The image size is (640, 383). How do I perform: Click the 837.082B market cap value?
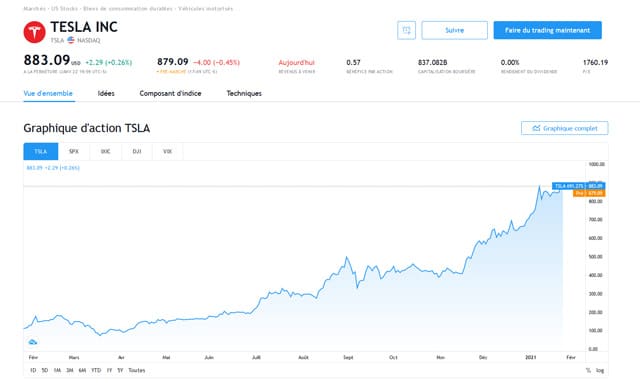click(x=432, y=62)
